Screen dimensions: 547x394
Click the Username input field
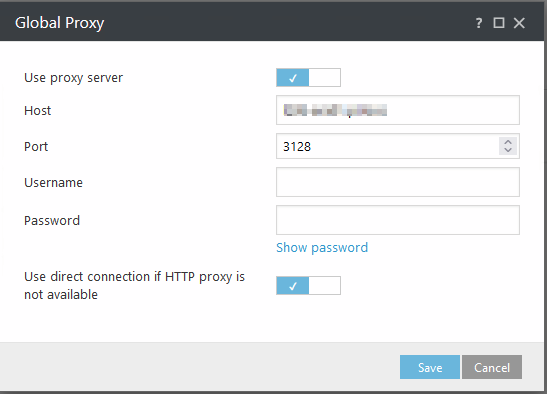tap(398, 182)
